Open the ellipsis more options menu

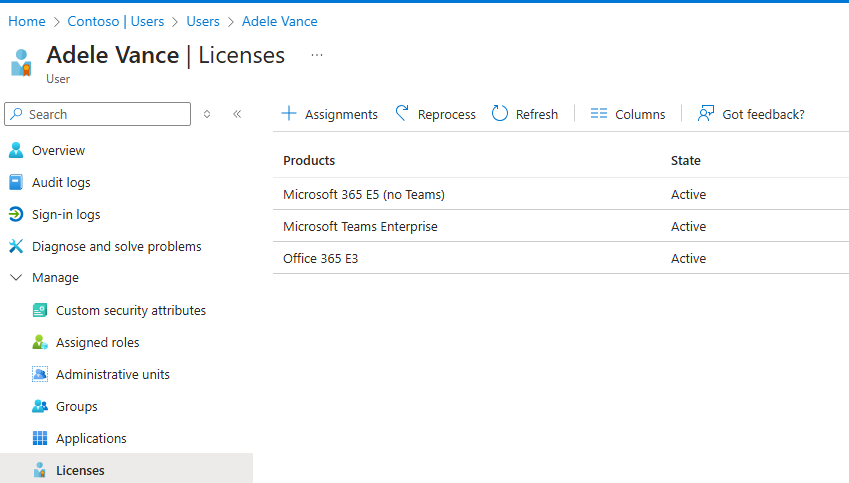[x=317, y=55]
